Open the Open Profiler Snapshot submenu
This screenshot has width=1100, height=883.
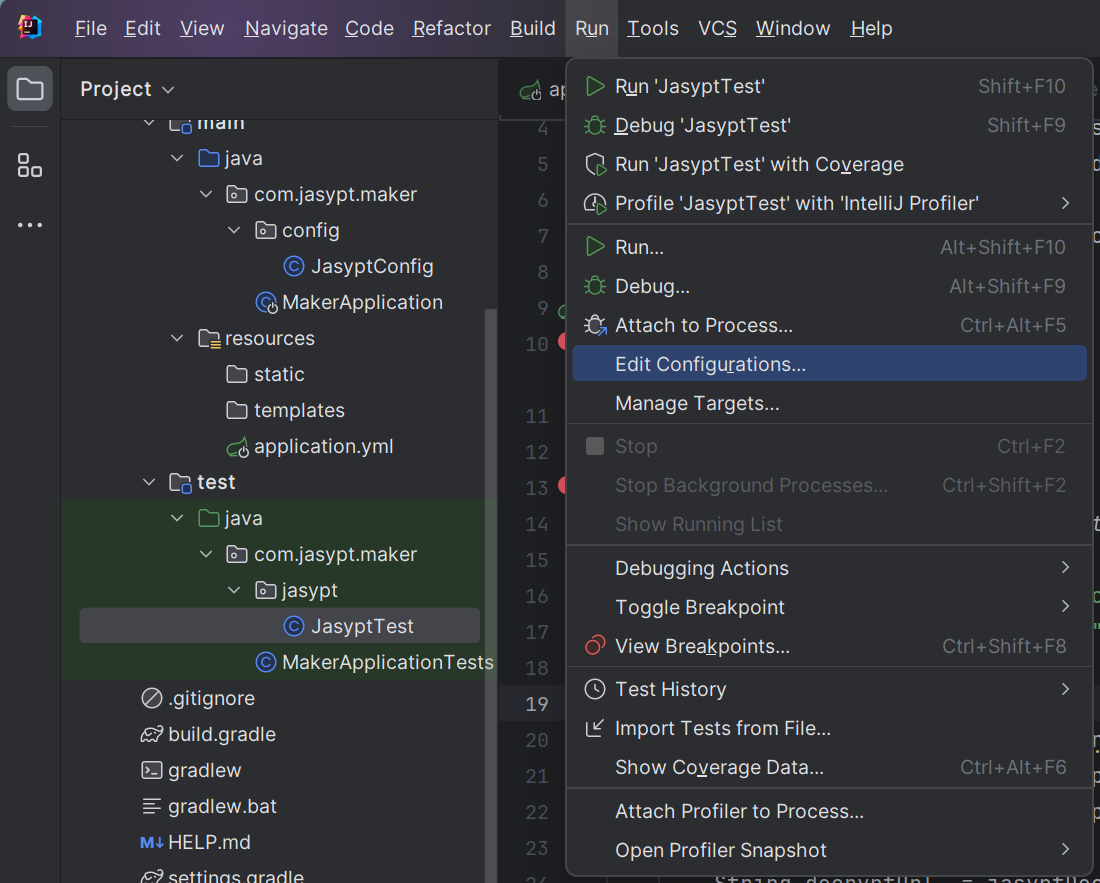pyautogui.click(x=829, y=850)
